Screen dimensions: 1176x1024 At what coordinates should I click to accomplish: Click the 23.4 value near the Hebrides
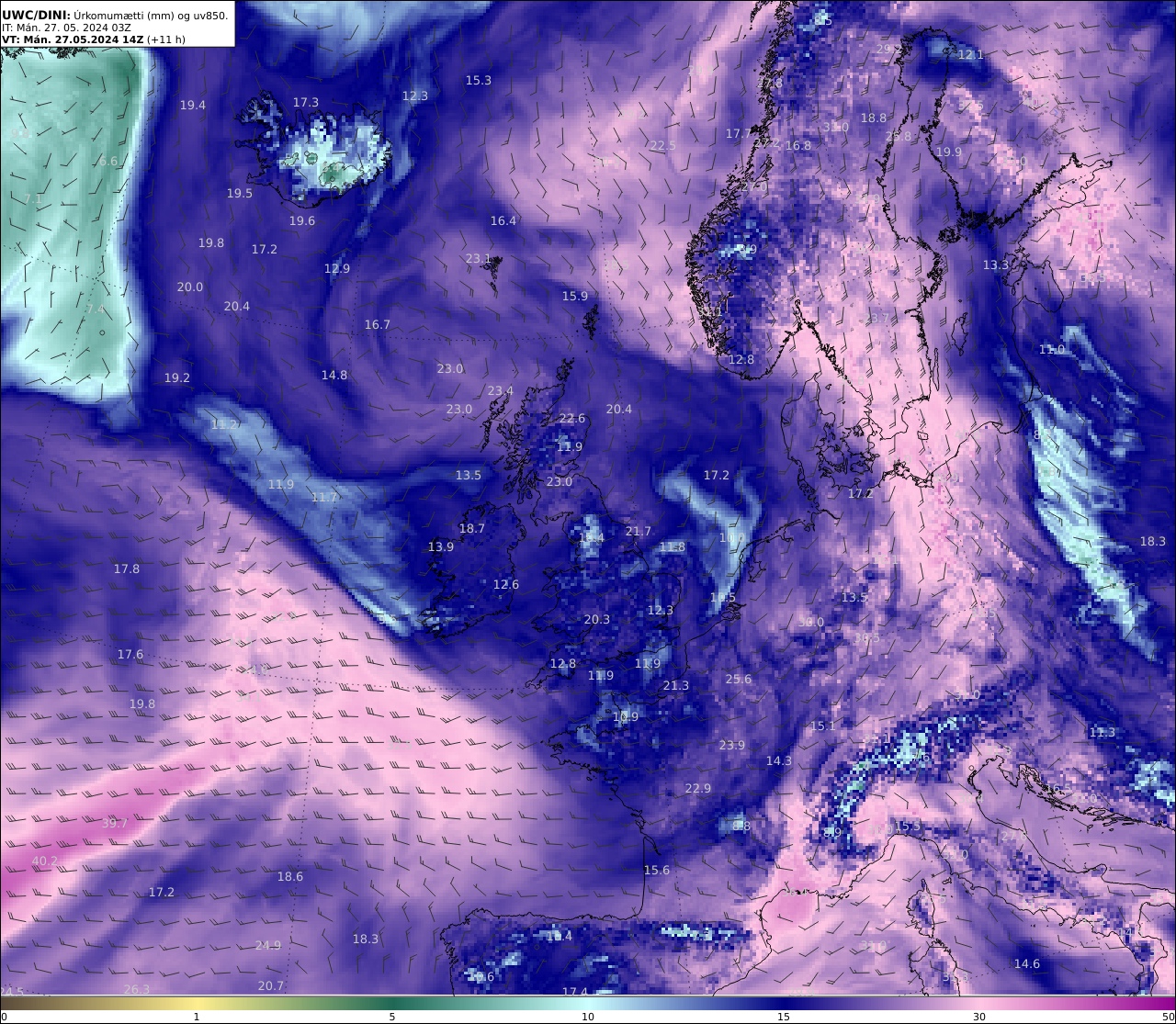(501, 391)
